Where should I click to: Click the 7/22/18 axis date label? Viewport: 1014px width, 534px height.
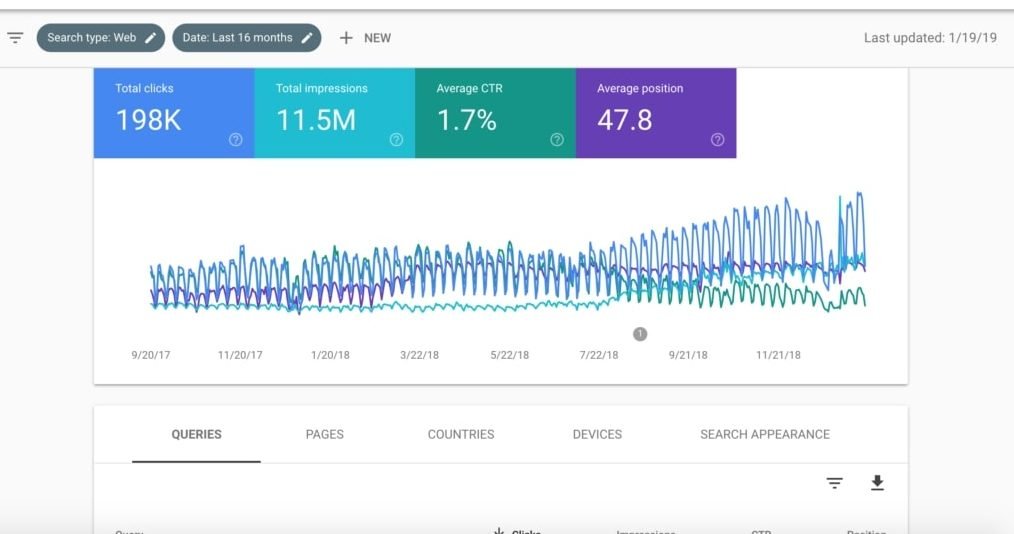(599, 355)
